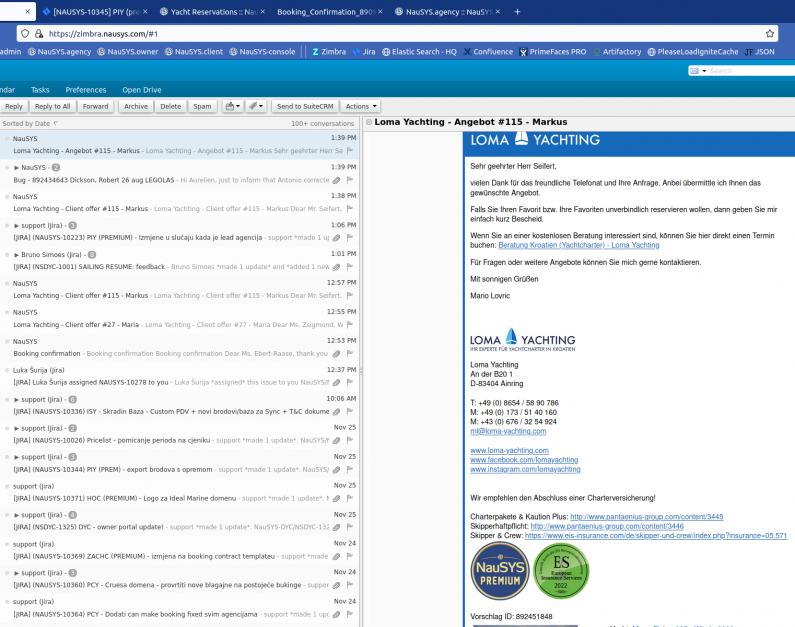
Task: Open the Confluence bookmark
Action: click(488, 52)
